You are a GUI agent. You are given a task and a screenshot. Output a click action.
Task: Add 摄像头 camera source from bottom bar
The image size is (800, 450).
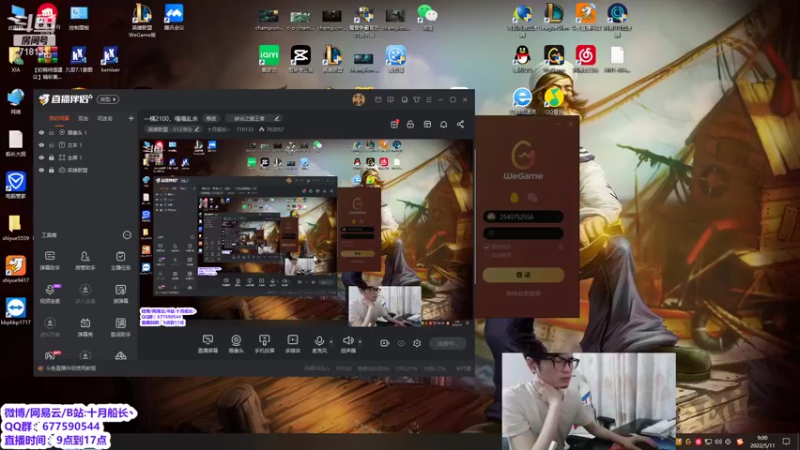tap(236, 344)
